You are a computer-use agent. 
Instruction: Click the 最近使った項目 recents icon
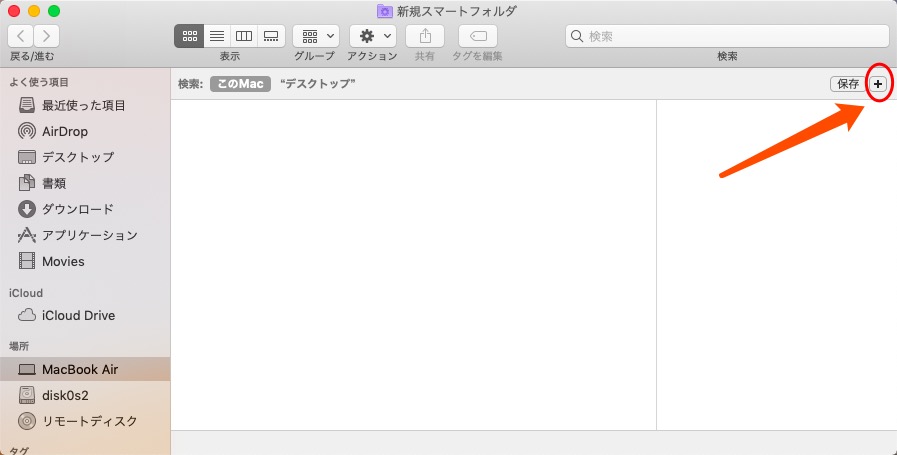coord(27,105)
